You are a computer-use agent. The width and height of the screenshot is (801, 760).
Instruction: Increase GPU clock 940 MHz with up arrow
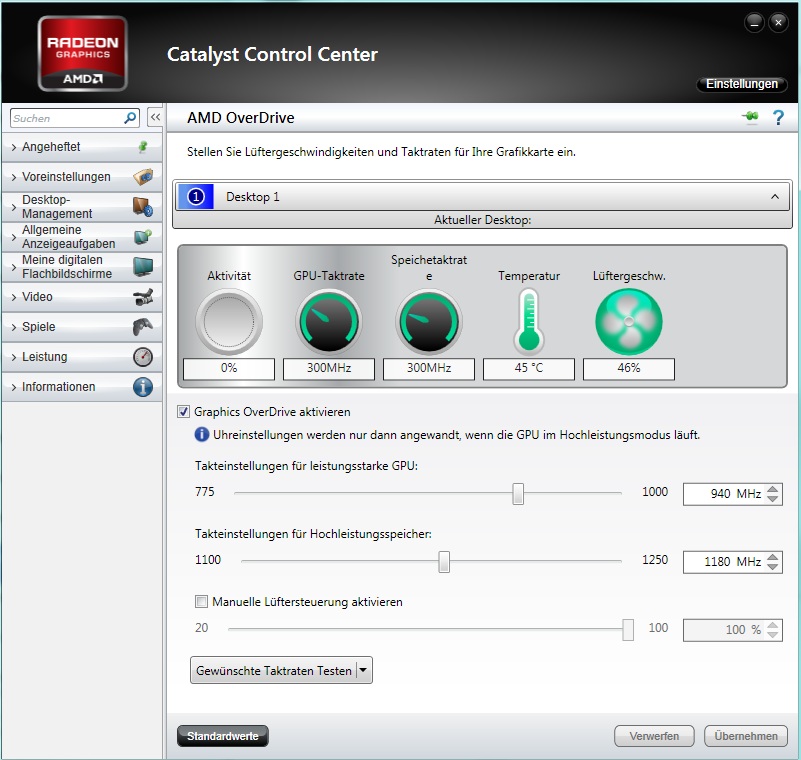[x=773, y=489]
